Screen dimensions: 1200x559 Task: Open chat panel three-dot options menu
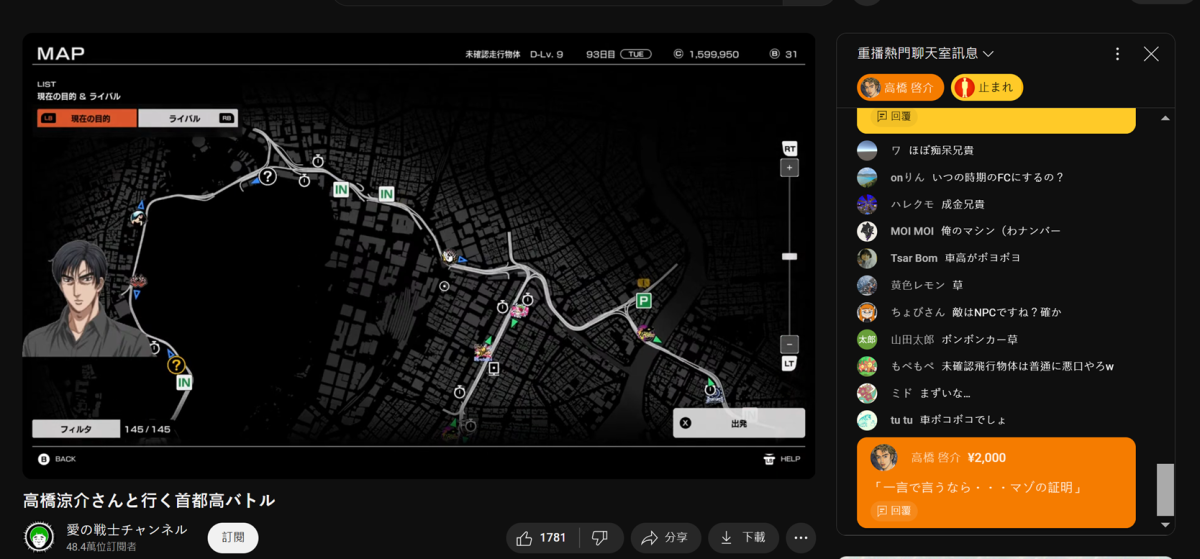pyautogui.click(x=1117, y=54)
